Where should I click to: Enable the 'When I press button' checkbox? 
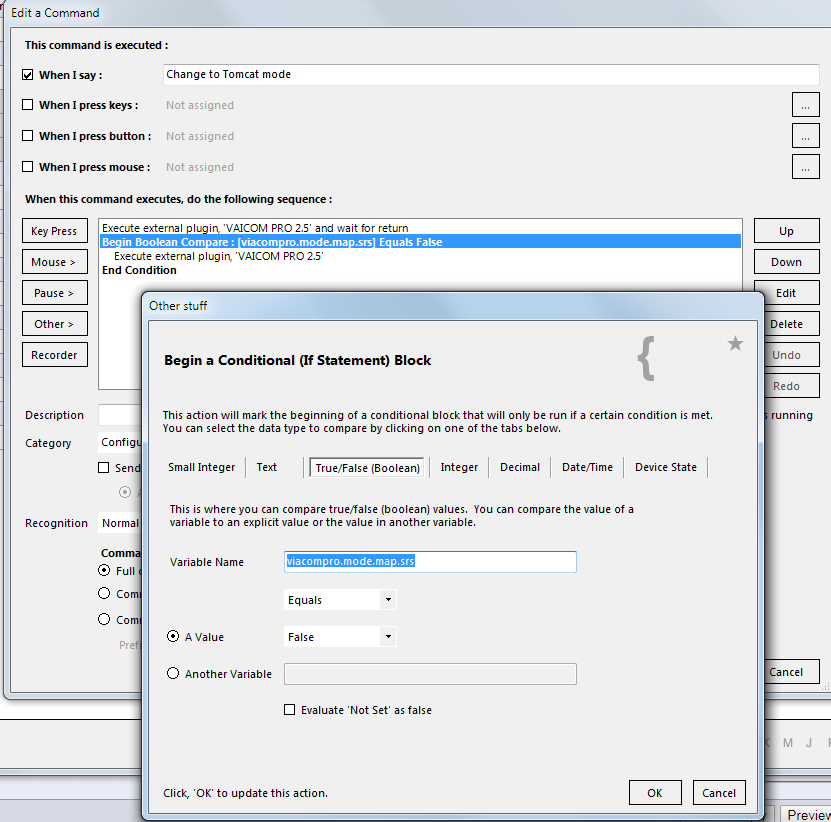(x=28, y=136)
